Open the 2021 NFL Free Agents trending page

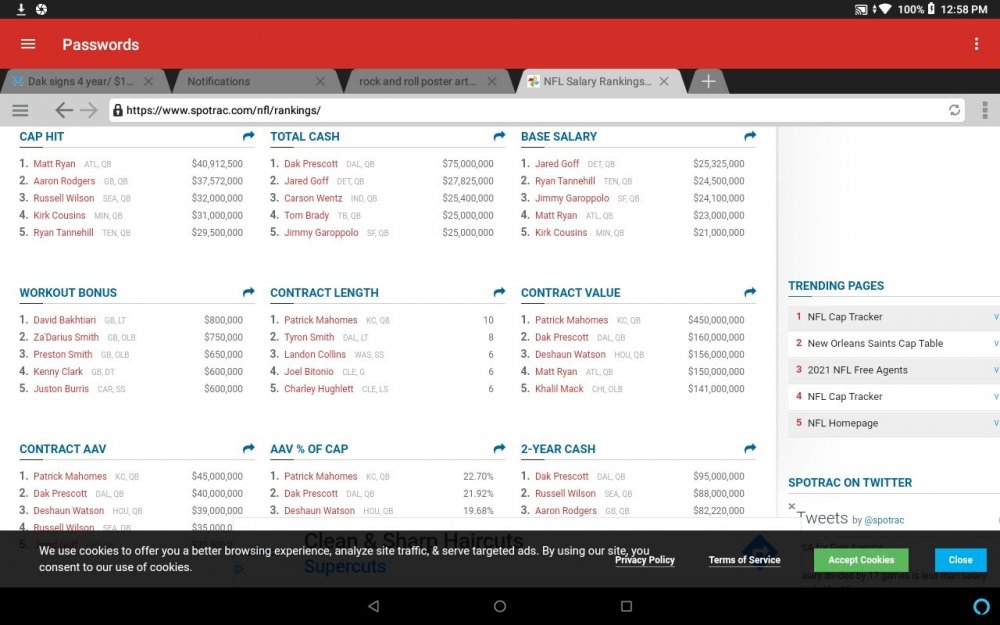pyautogui.click(x=857, y=370)
